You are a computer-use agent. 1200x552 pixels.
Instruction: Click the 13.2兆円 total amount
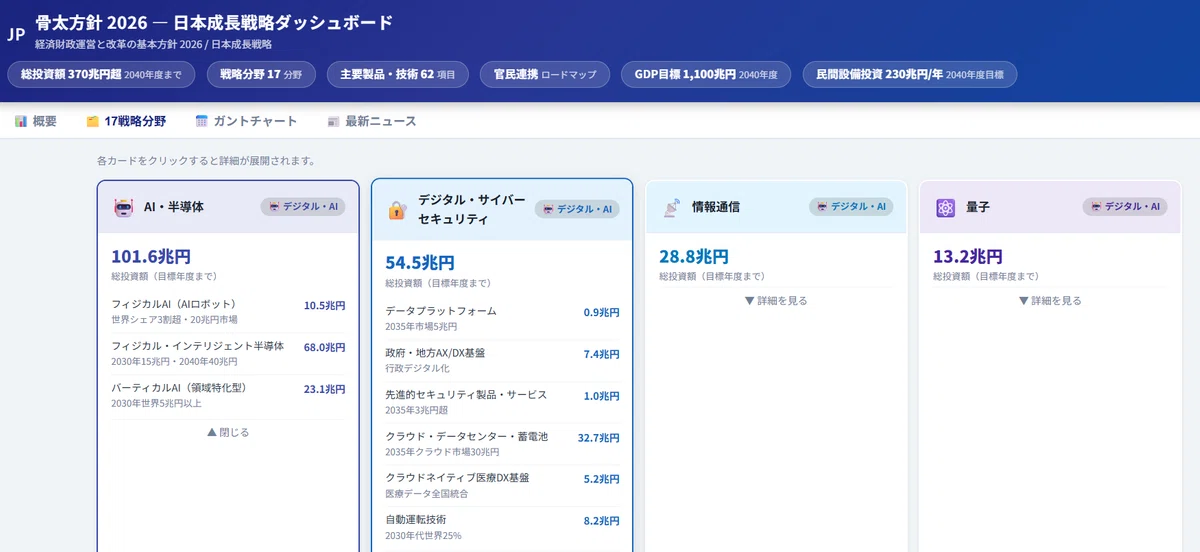tap(968, 257)
